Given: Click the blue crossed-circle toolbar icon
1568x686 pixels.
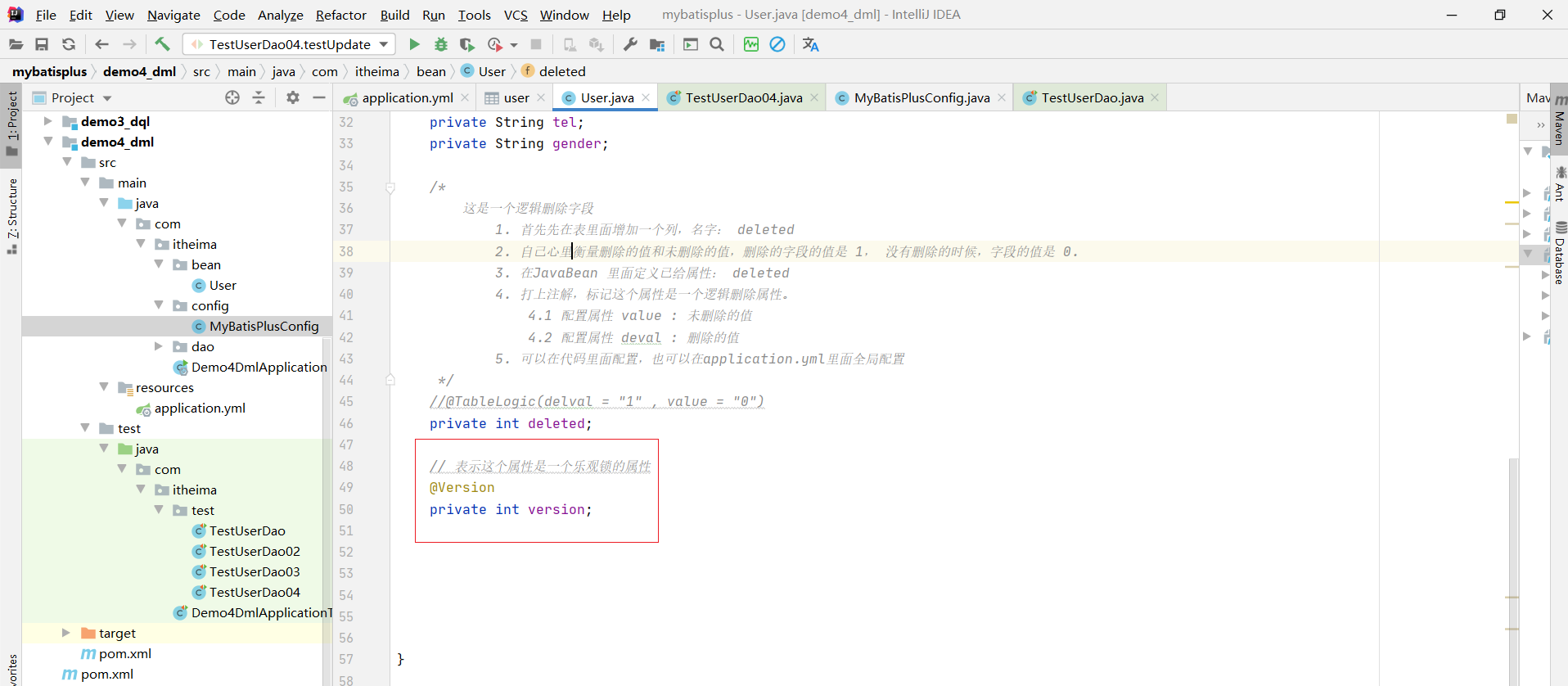Looking at the screenshot, I should 777,44.
